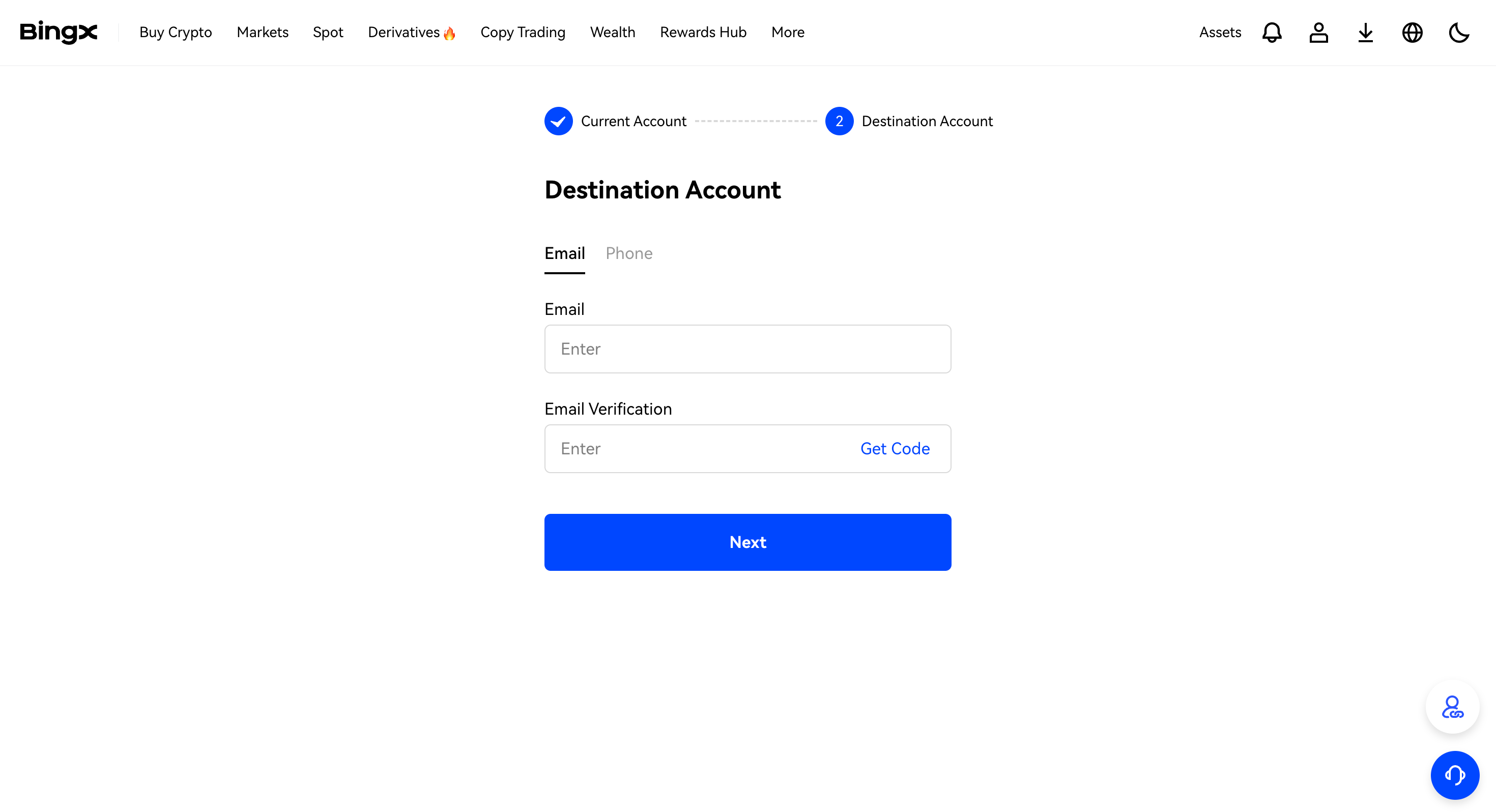Screen dimensions: 1496x812
Task: Switch to Phone tab
Action: point(629,253)
